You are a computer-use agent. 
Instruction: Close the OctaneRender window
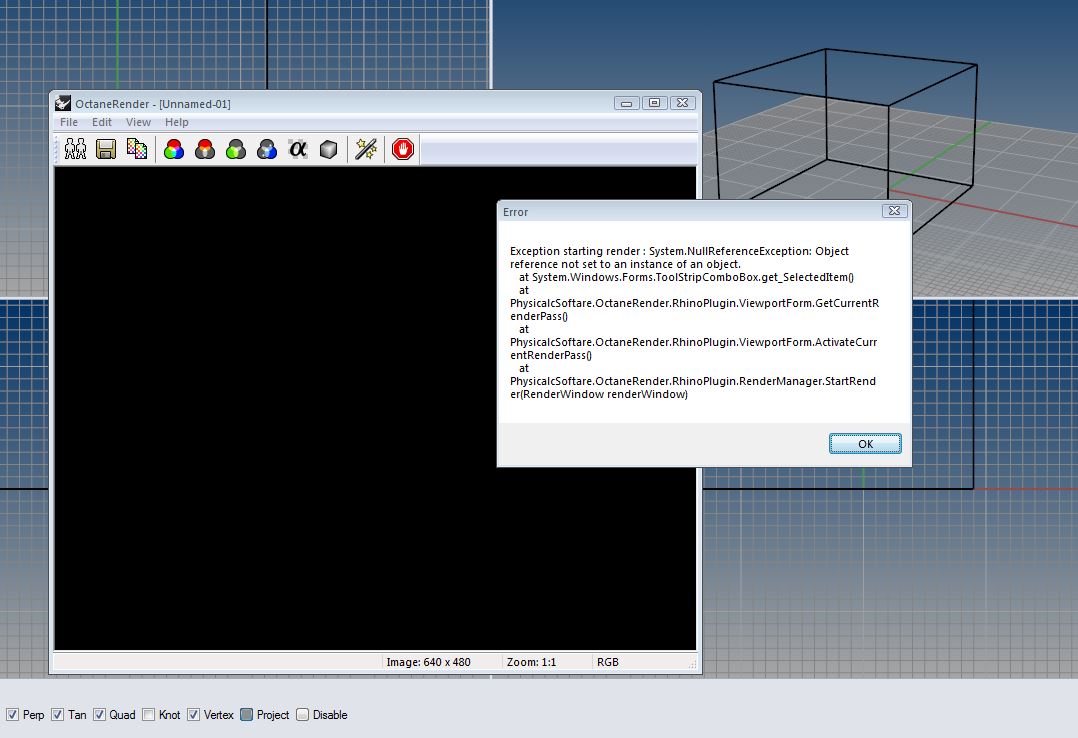pos(683,103)
